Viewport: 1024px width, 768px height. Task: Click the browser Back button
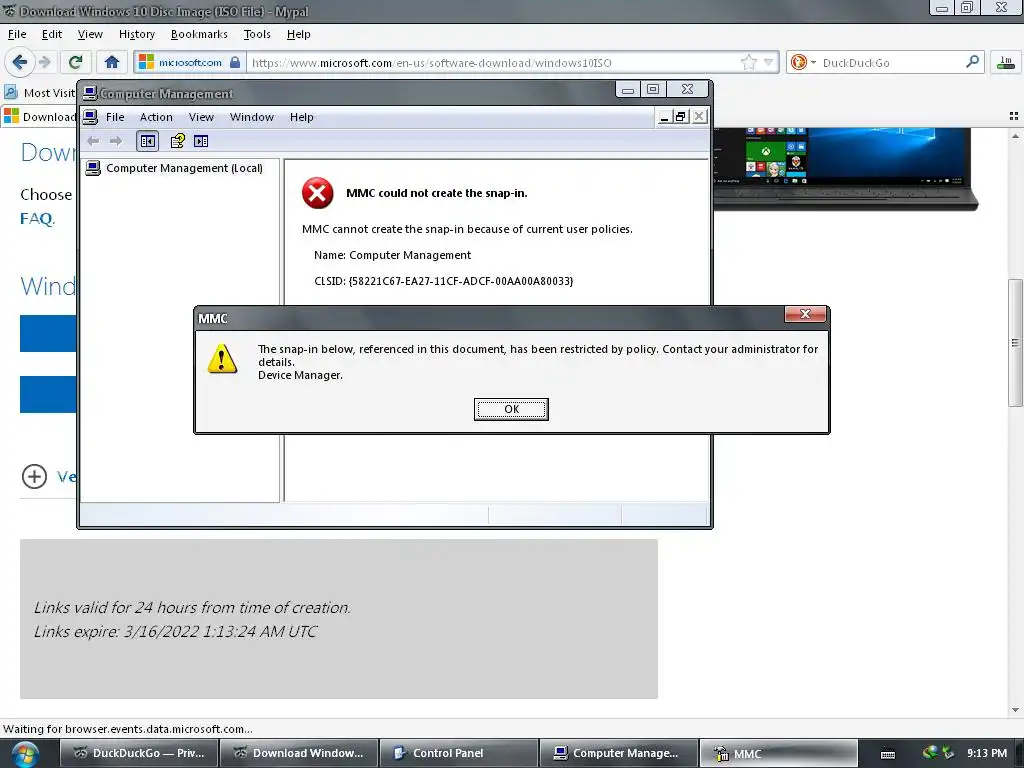tap(19, 63)
